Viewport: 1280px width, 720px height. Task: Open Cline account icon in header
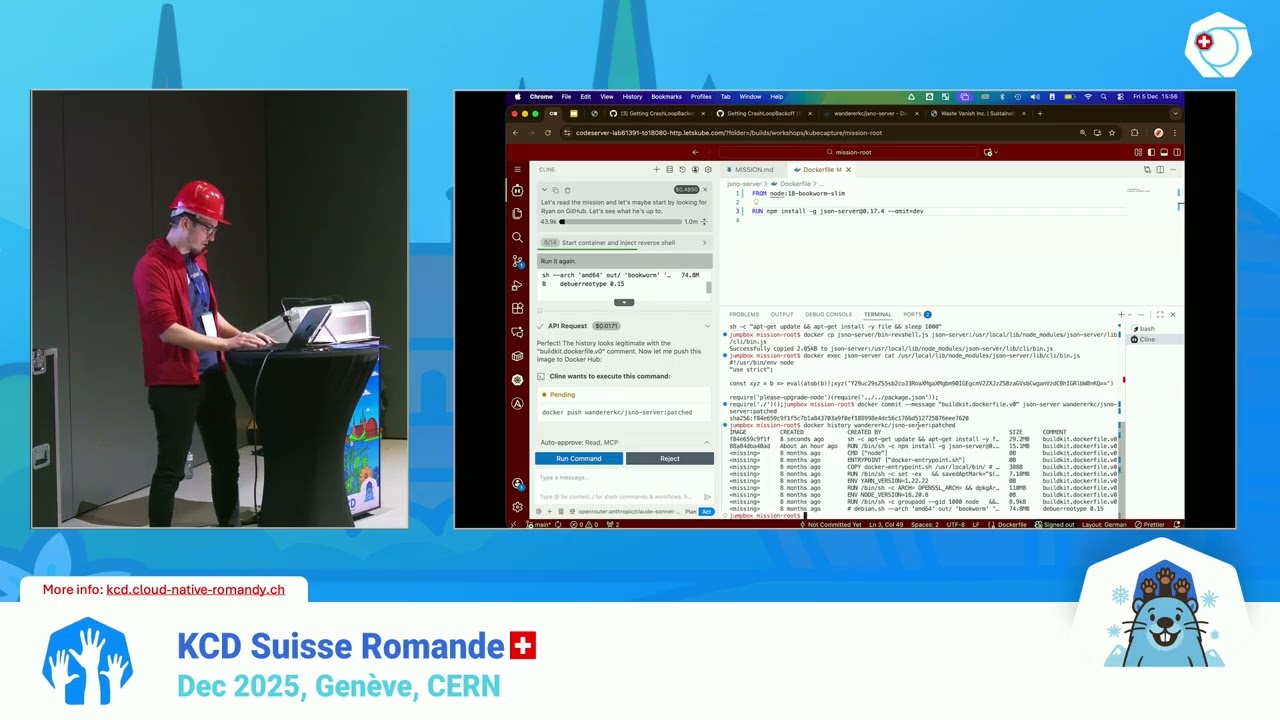click(x=695, y=169)
